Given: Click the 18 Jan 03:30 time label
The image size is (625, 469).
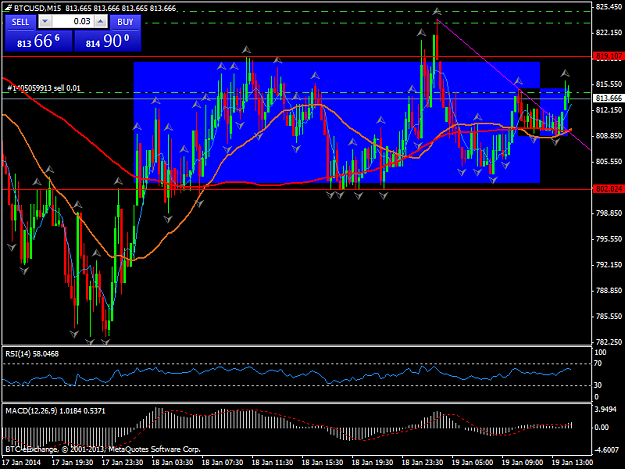Looking at the screenshot, I should (x=173, y=463).
